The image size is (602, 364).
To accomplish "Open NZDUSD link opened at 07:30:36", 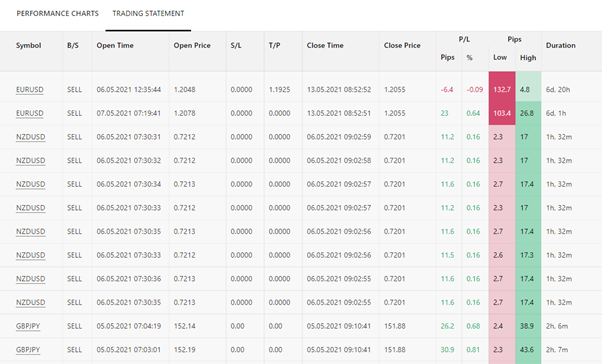I will pyautogui.click(x=30, y=279).
